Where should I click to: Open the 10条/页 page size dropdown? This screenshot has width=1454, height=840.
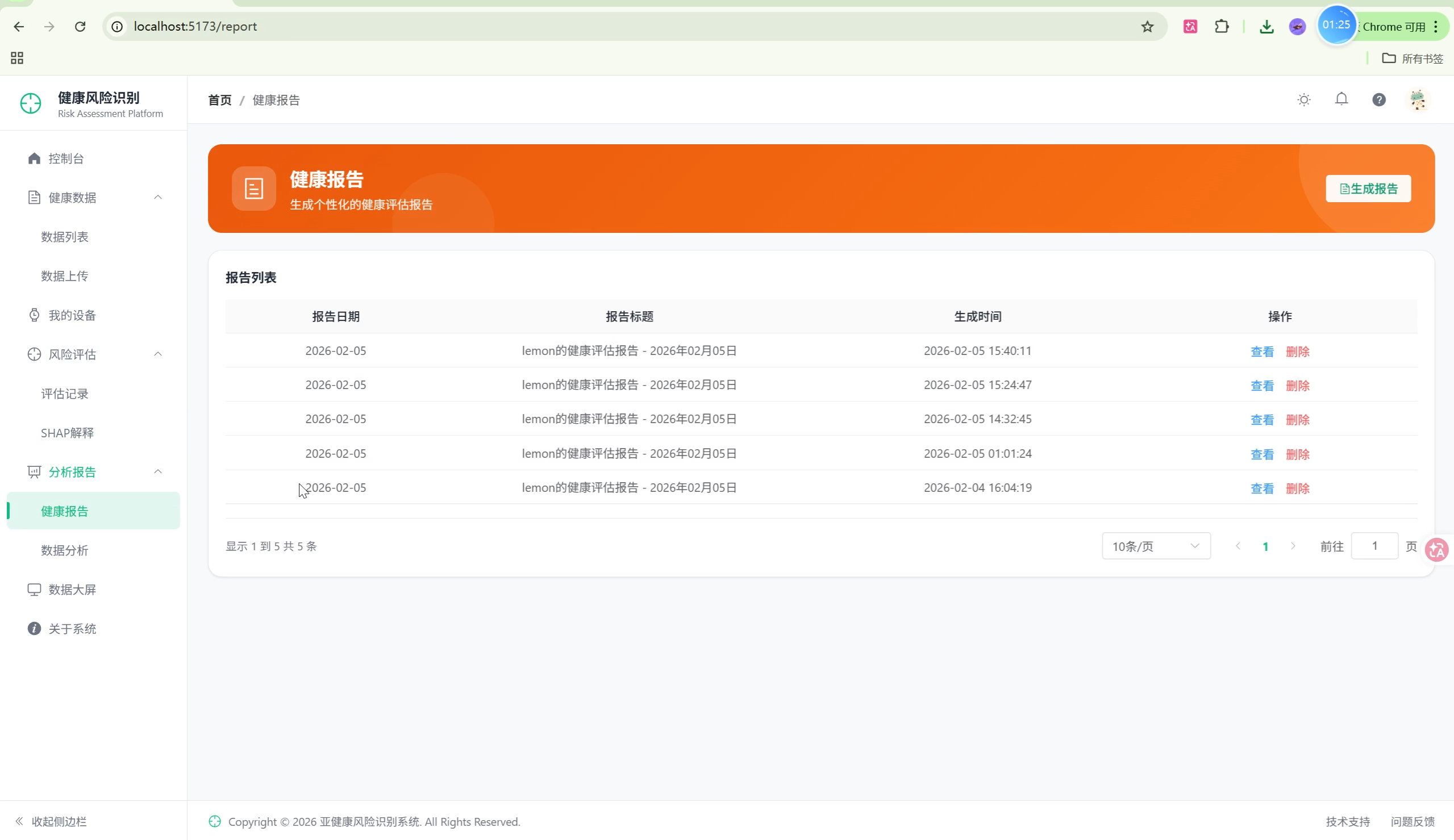point(1156,546)
